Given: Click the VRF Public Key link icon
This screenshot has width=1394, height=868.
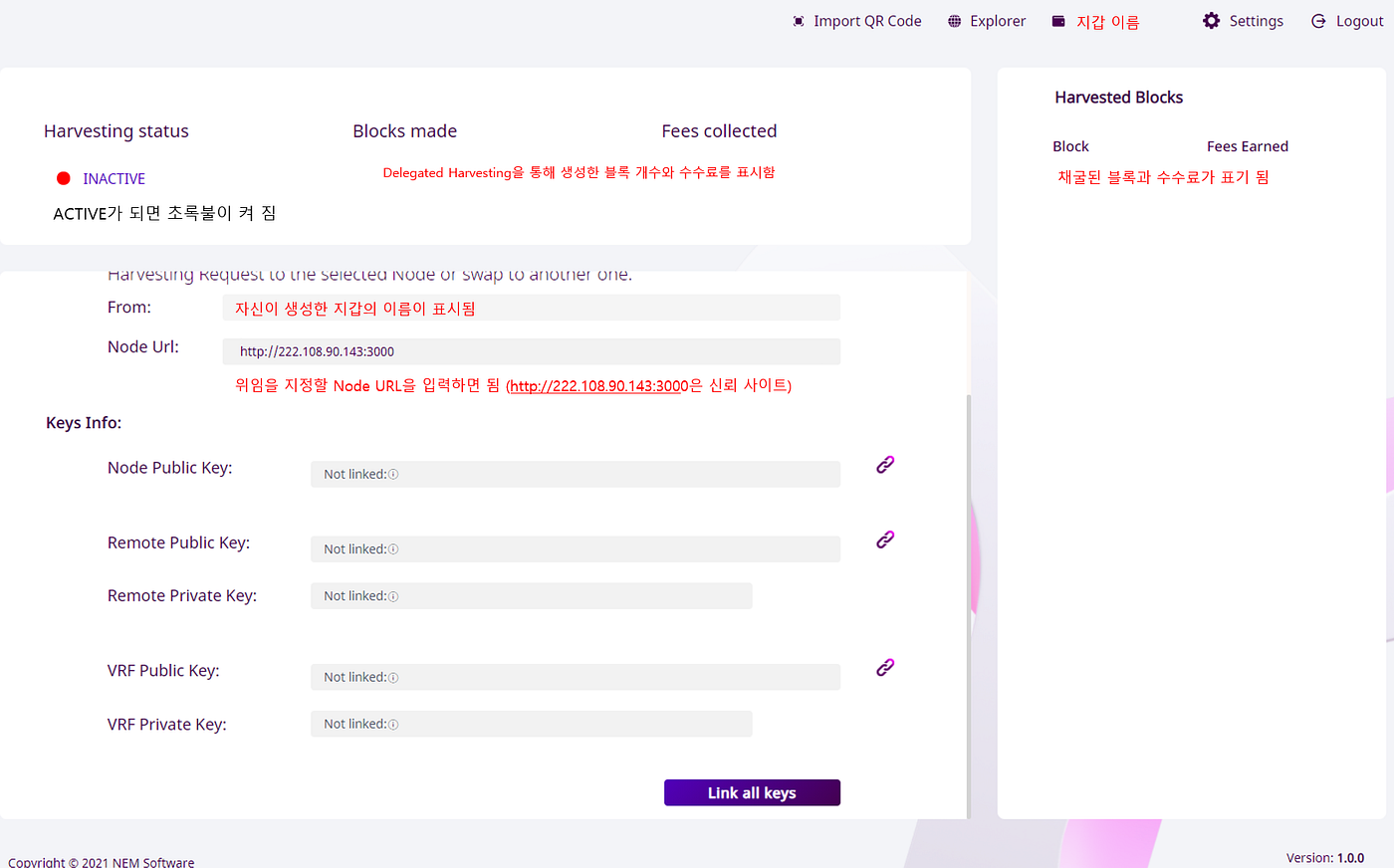Looking at the screenshot, I should (x=885, y=668).
